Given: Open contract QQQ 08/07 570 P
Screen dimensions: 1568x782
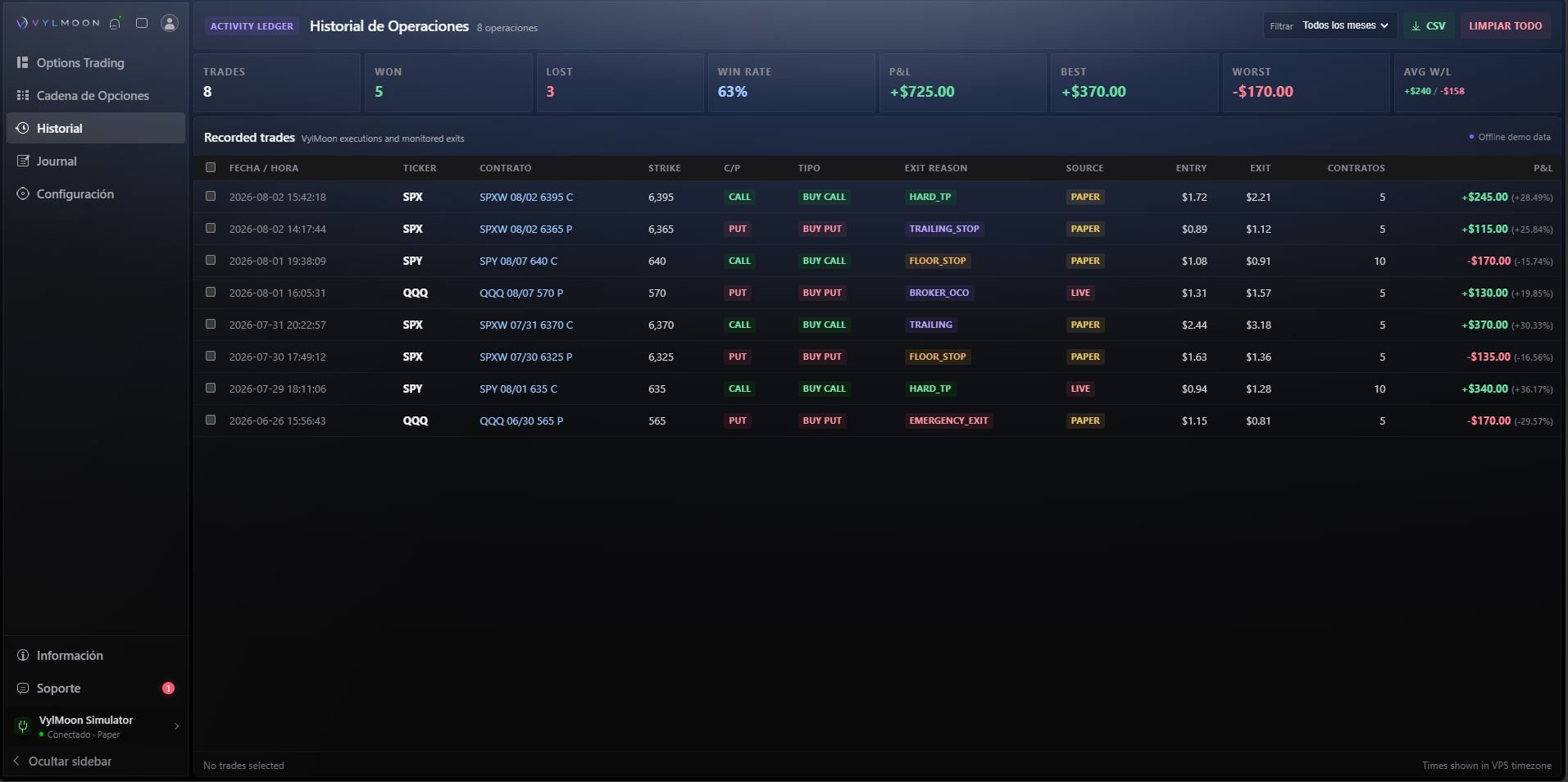Looking at the screenshot, I should 521,293.
